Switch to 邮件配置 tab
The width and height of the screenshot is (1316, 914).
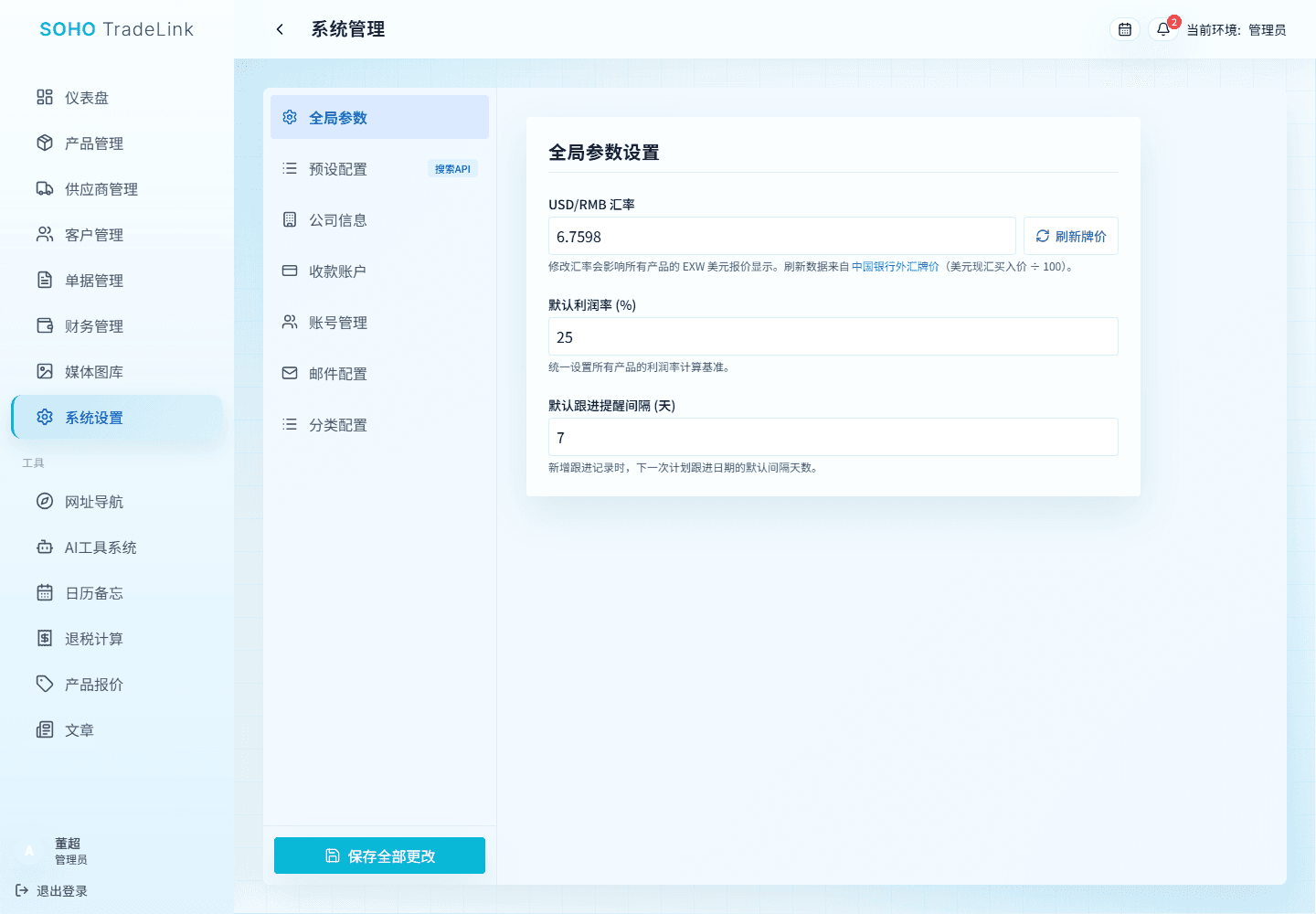[379, 373]
